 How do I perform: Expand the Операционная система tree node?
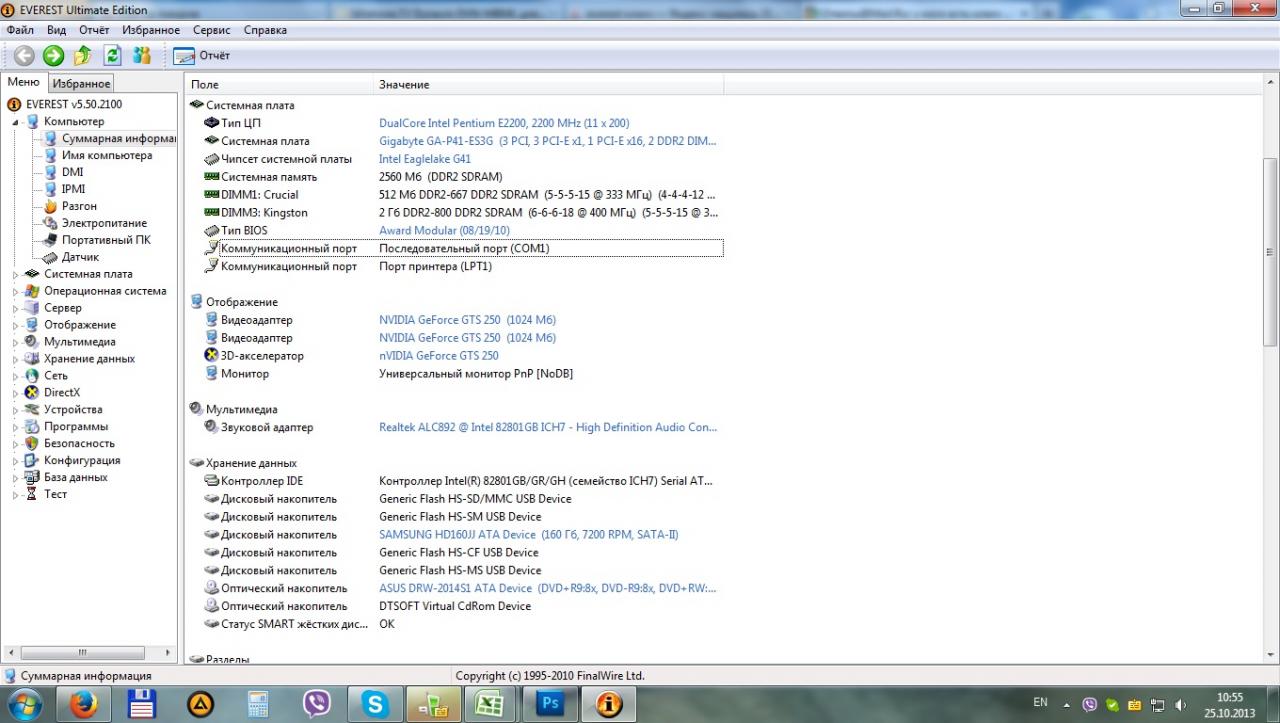(16, 291)
